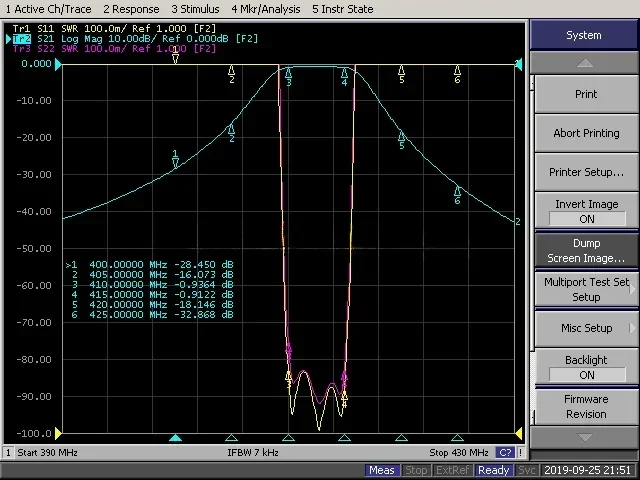Click the -50.00 scale label
The image size is (640, 480).
click(x=34, y=249)
